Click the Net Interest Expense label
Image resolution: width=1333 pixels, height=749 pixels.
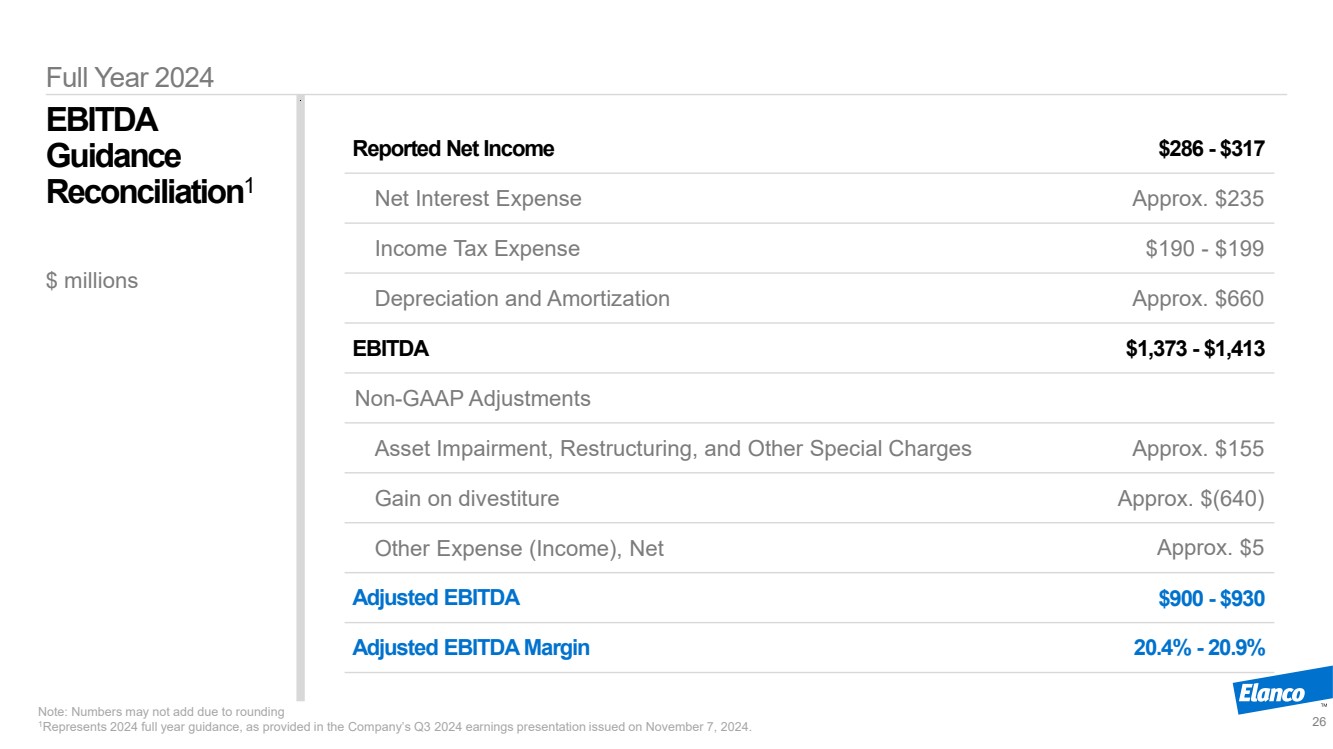477,199
